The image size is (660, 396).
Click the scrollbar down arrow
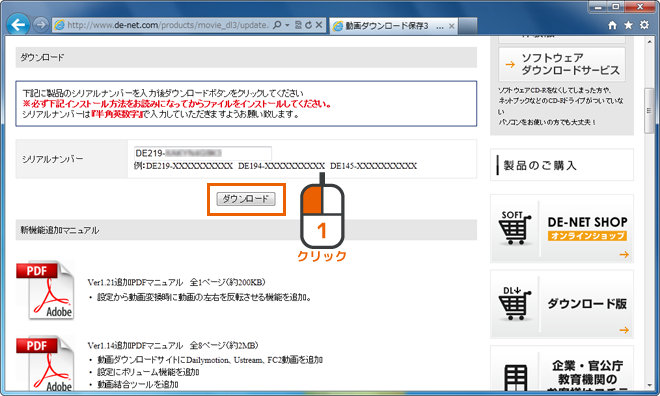click(649, 385)
